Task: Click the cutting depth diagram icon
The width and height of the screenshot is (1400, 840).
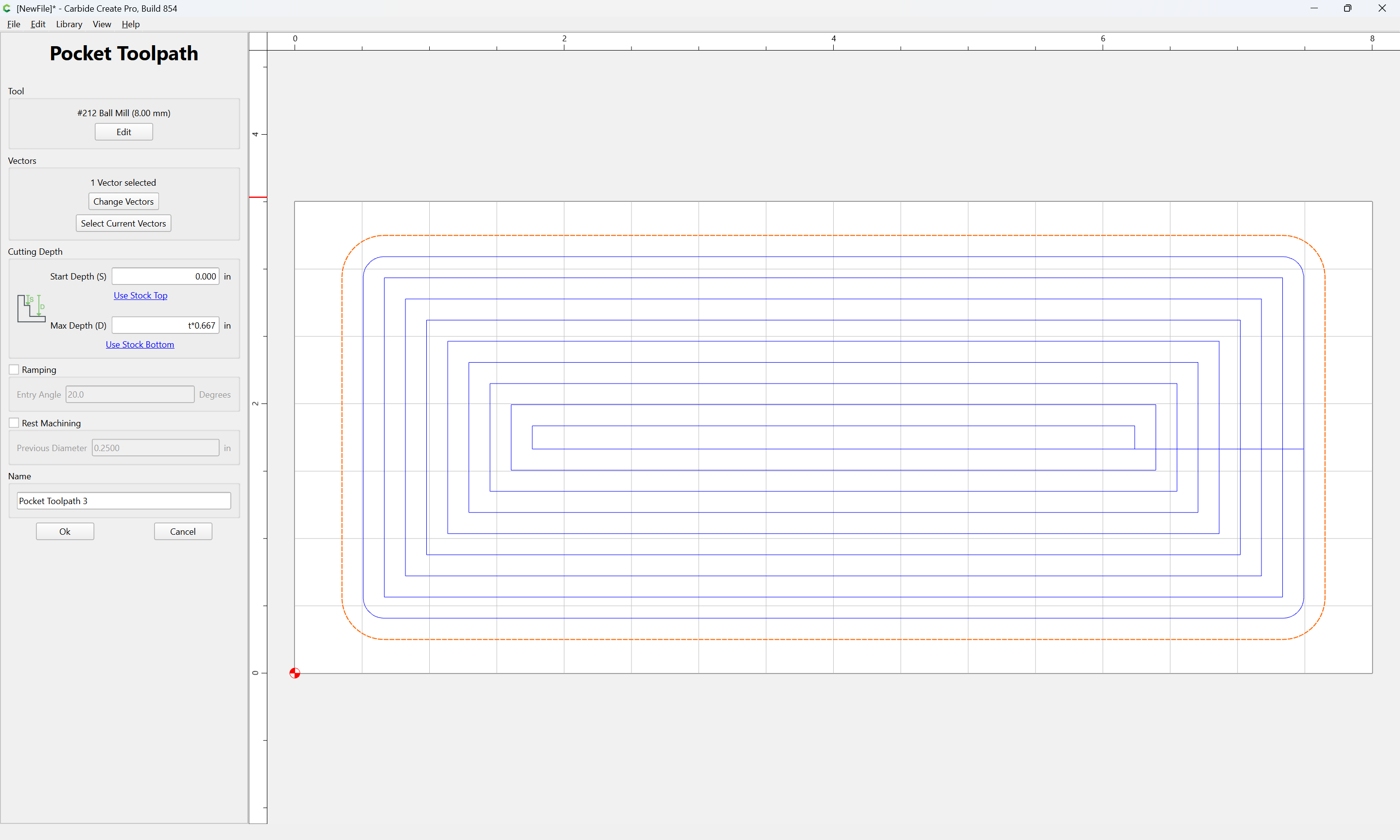Action: click(x=31, y=309)
